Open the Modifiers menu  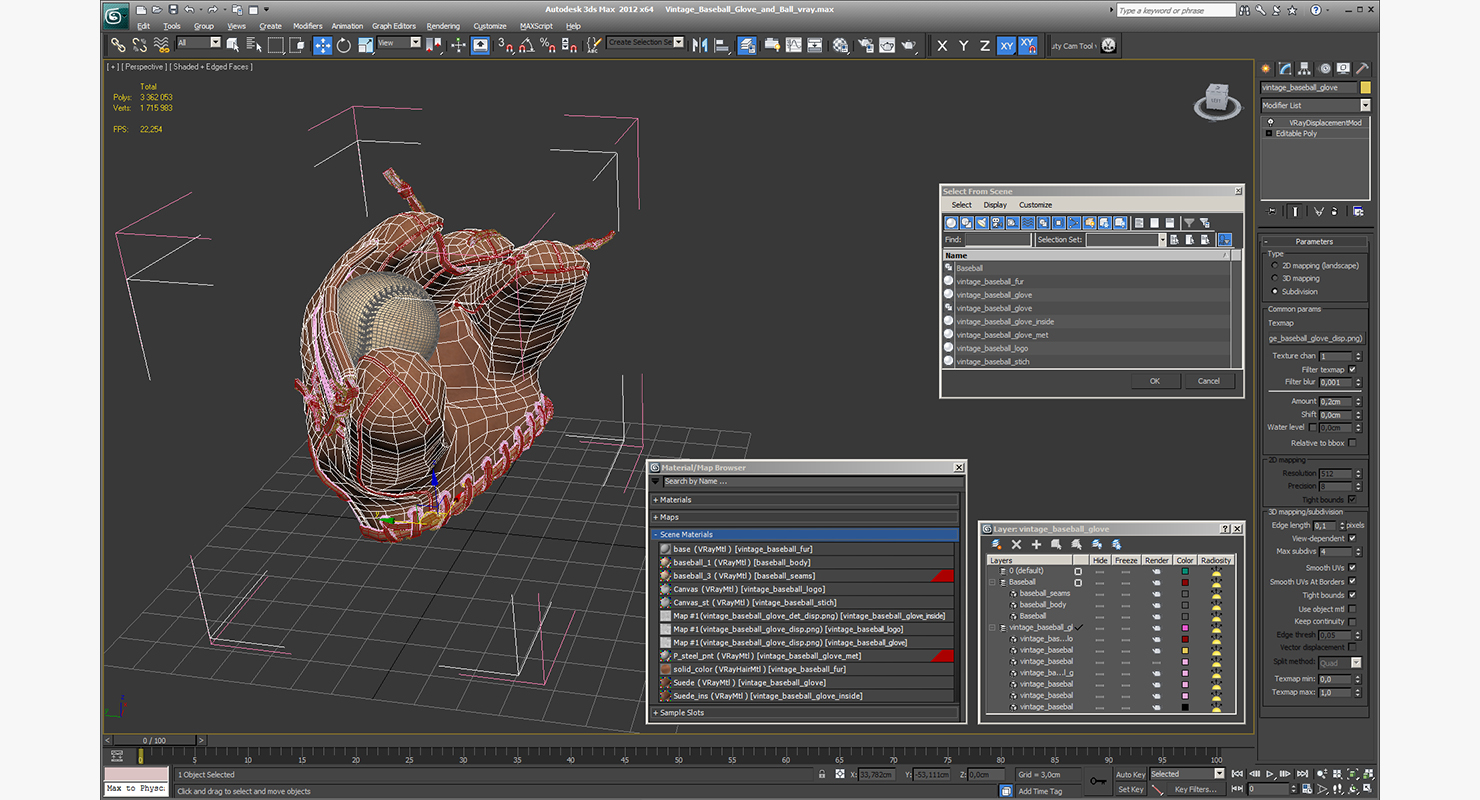click(308, 26)
